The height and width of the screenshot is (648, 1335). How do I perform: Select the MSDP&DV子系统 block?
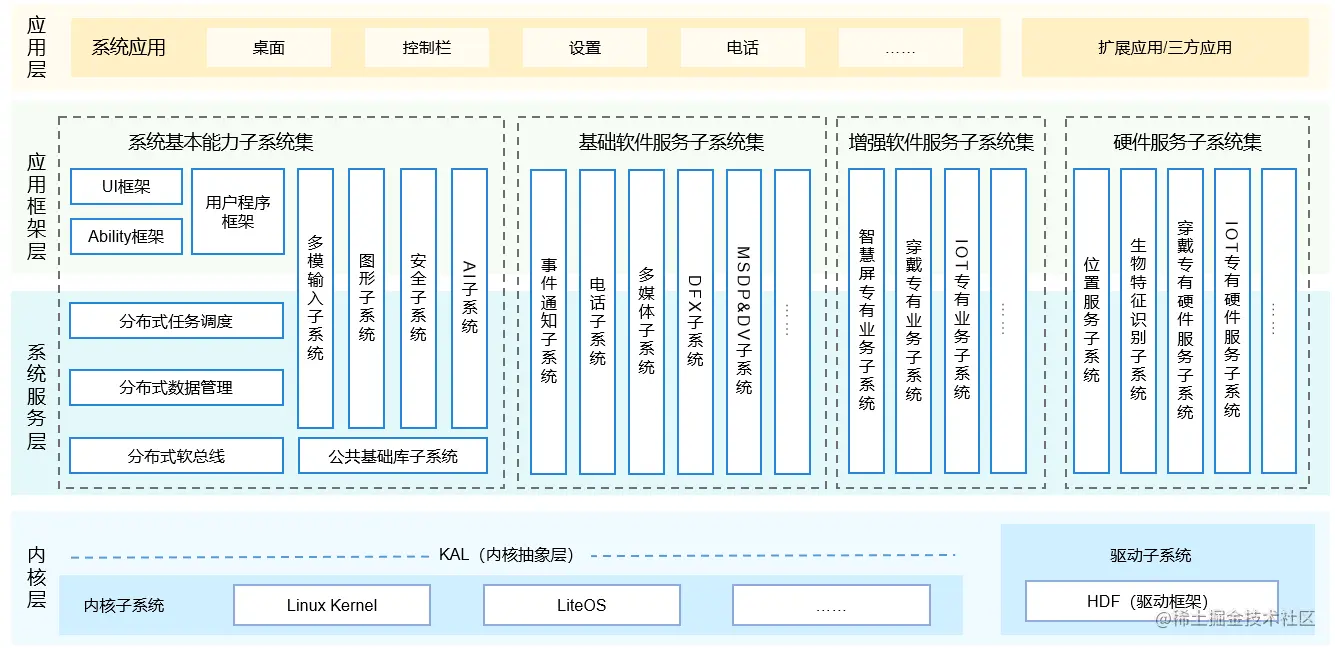click(743, 320)
